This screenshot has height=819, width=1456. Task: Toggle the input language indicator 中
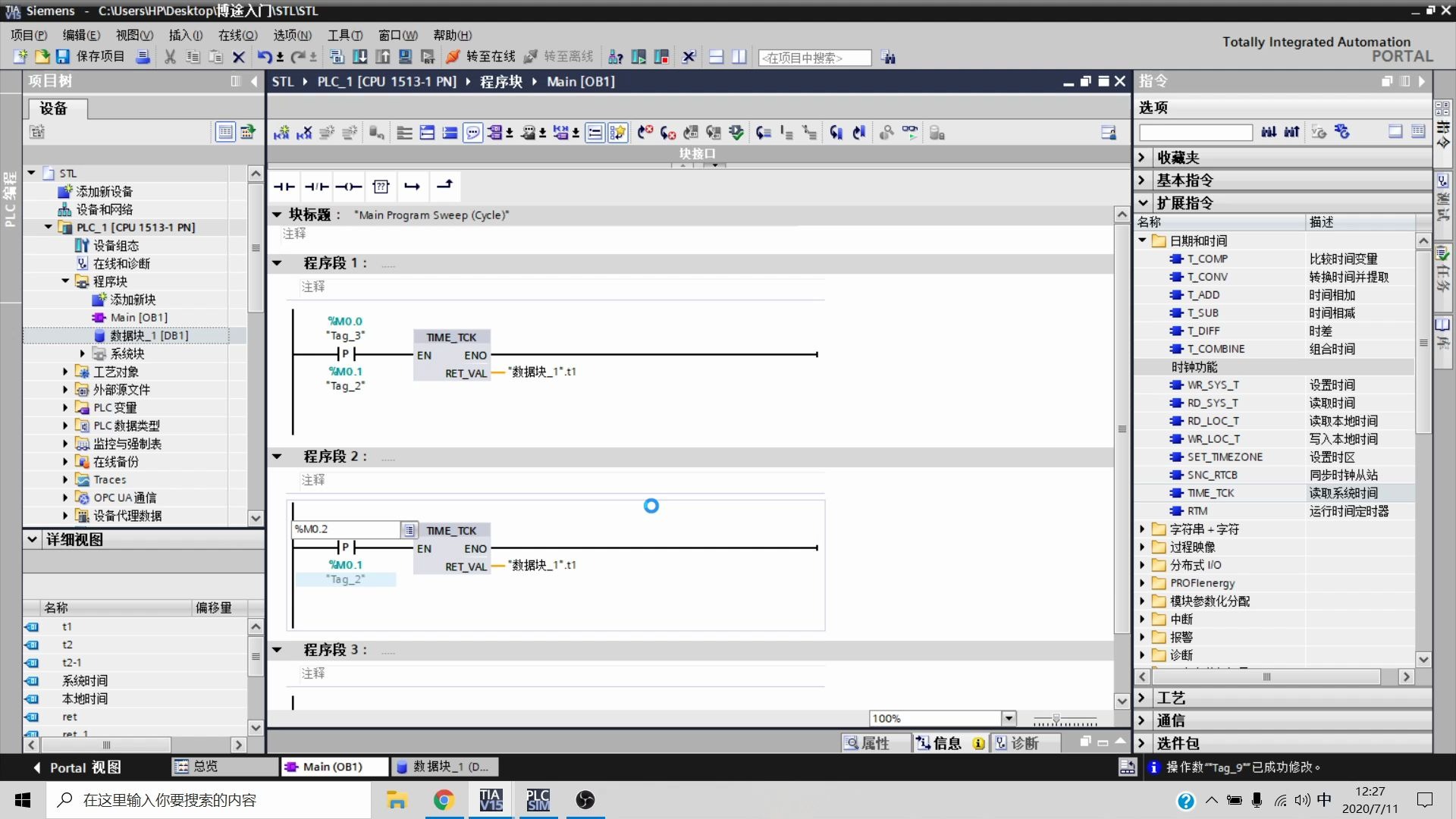click(x=1324, y=800)
